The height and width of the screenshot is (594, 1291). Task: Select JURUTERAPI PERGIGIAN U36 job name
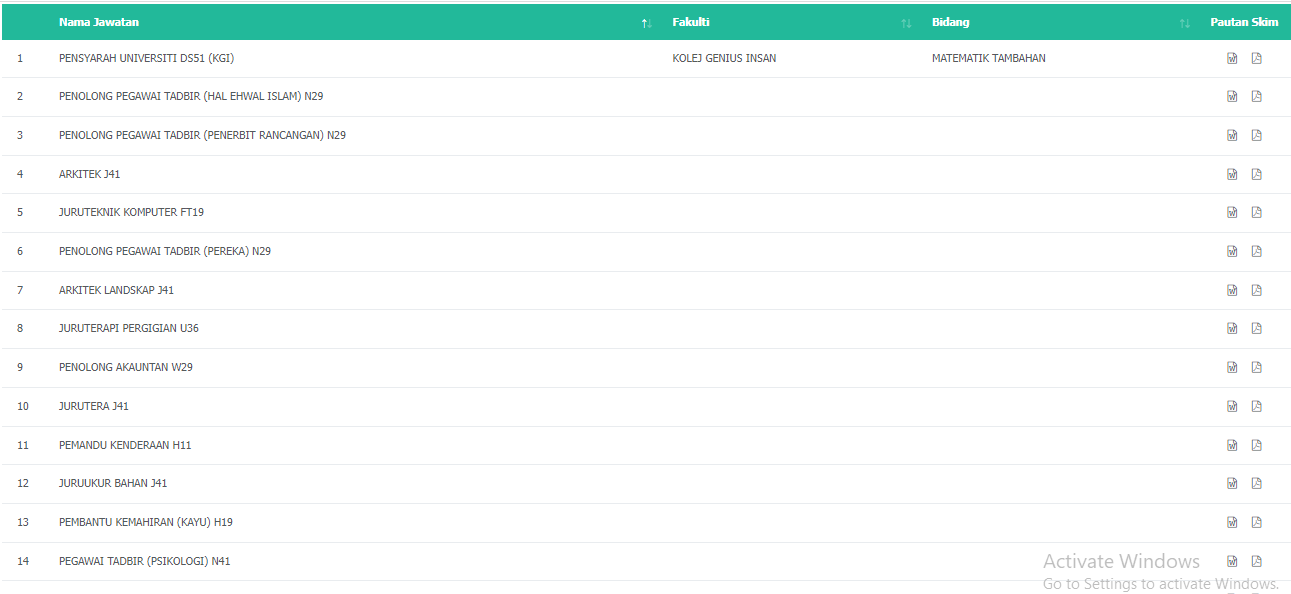pyautogui.click(x=129, y=328)
